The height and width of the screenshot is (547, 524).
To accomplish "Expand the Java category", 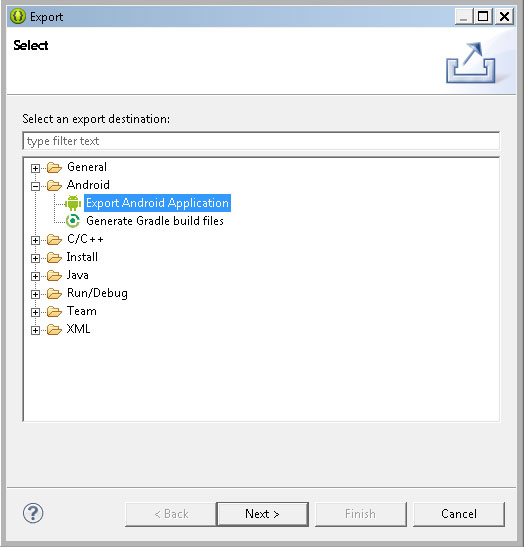I will coord(35,277).
